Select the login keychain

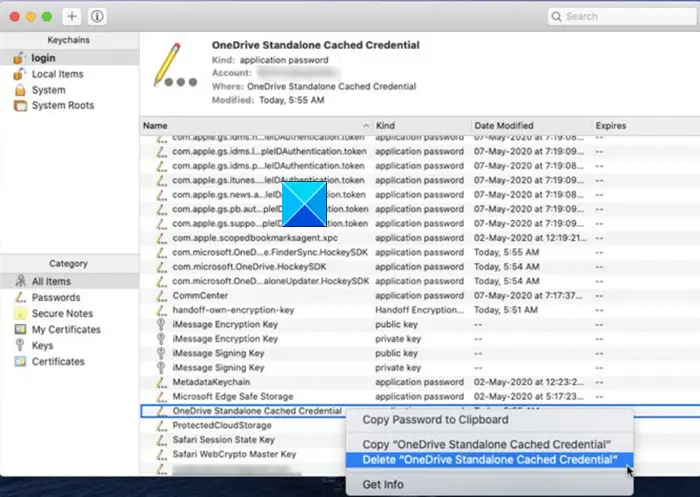[x=70, y=58]
